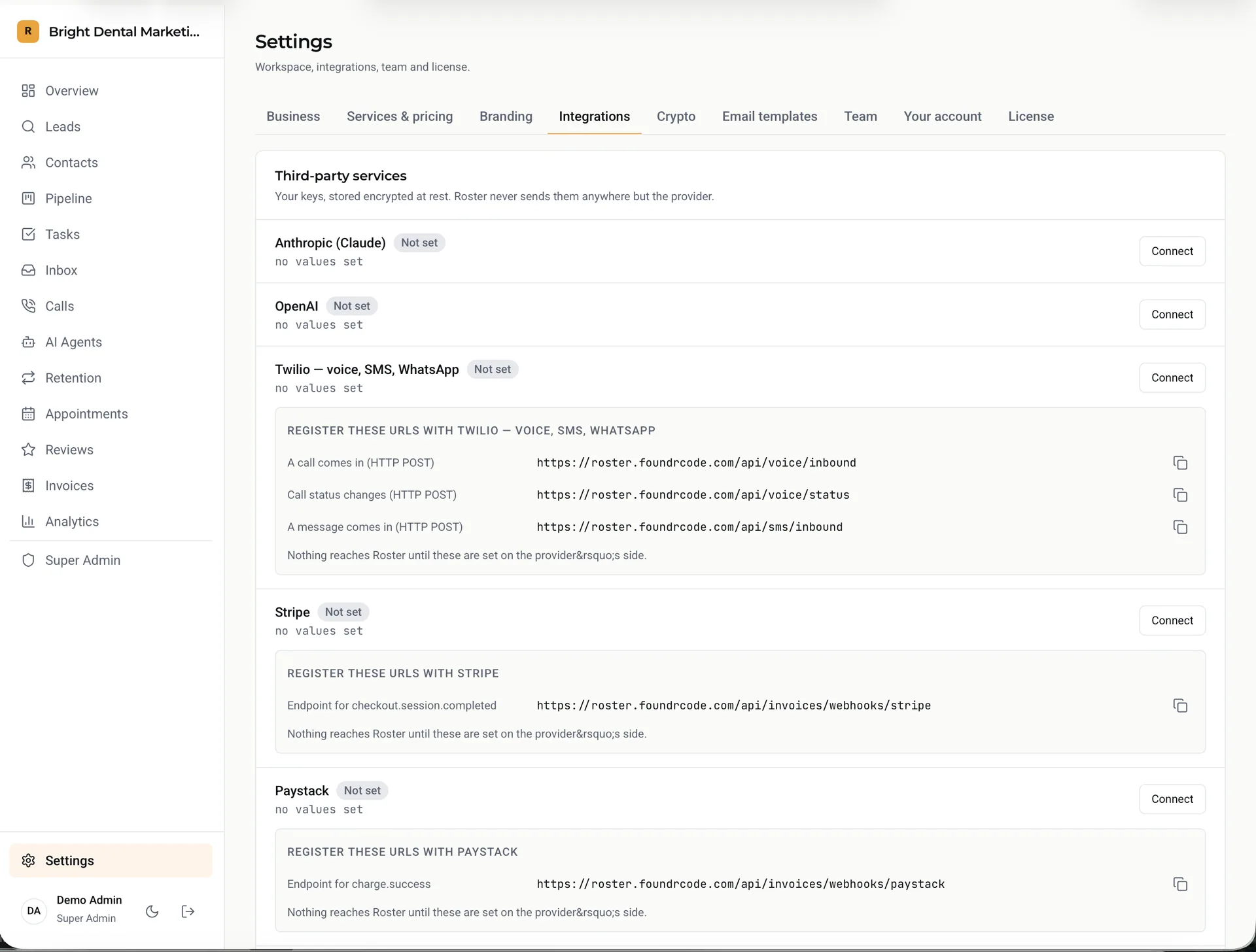
Task: Open the Invoices receipt icon
Action: pos(28,486)
